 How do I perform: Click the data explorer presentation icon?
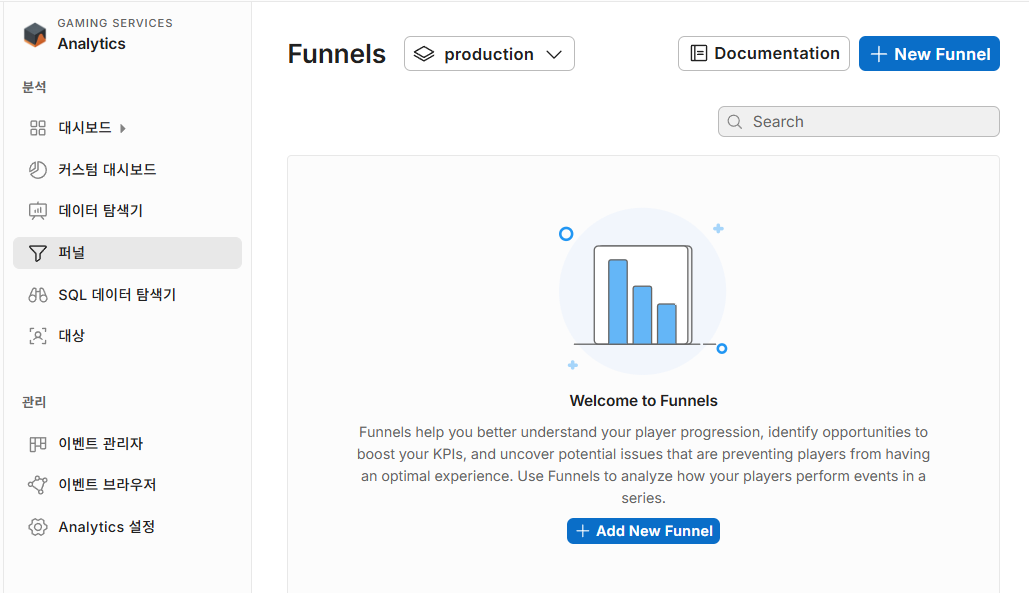(x=38, y=211)
